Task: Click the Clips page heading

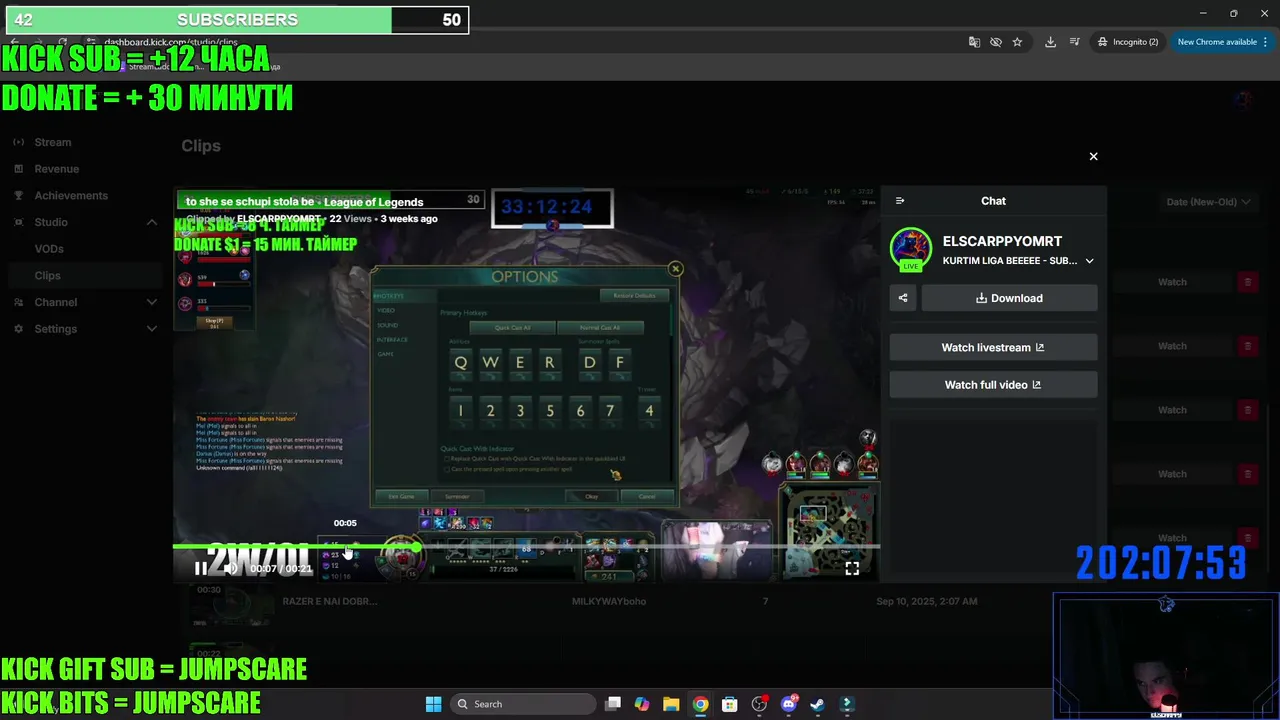Action: click(x=201, y=146)
